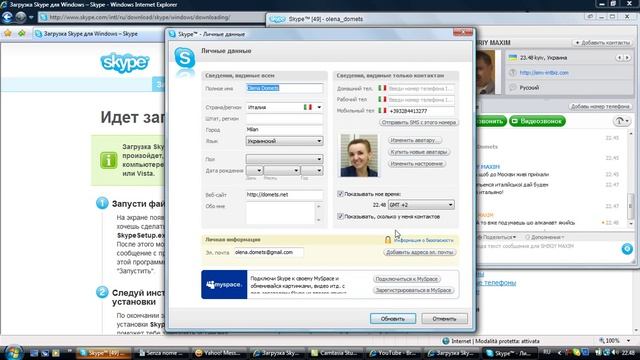Switch to YouTube browser taskbar item
Image resolution: width=640 pixels, height=360 pixels.
394,353
